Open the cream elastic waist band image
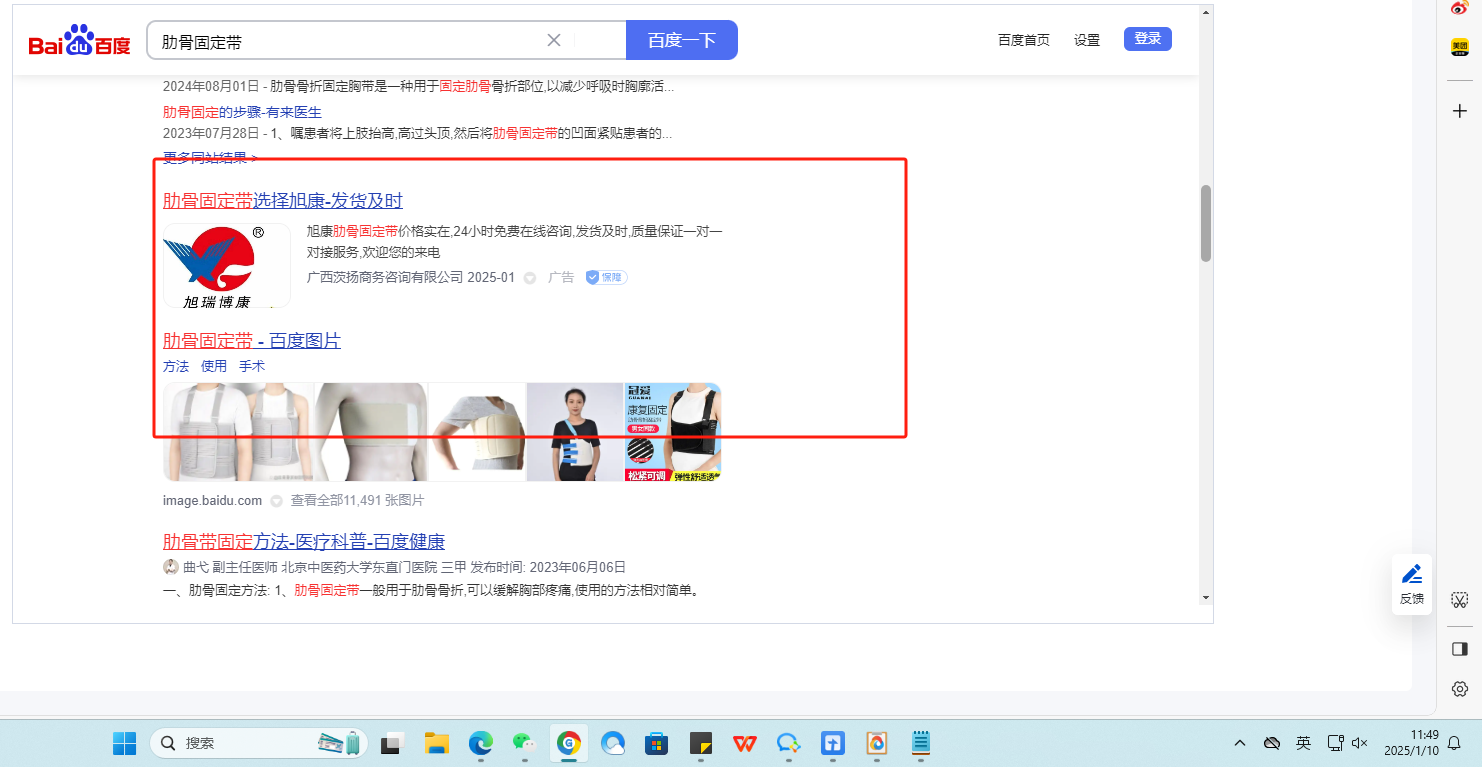 (478, 432)
